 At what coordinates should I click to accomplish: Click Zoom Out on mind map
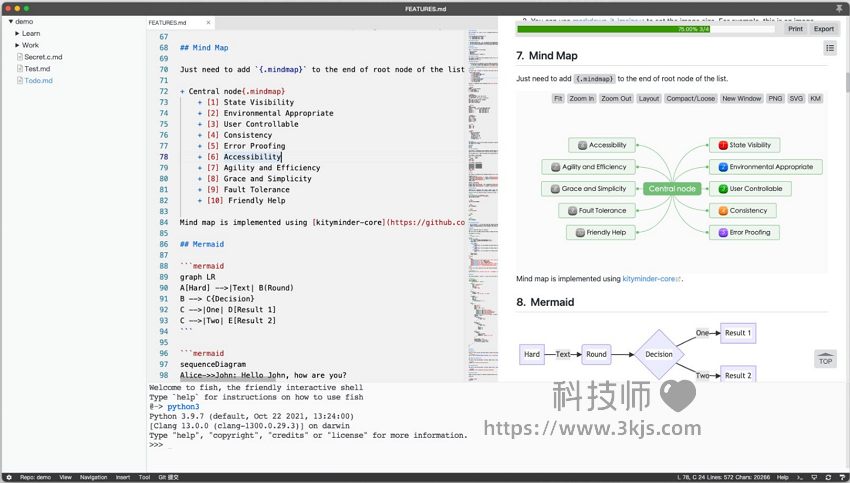[x=616, y=99]
